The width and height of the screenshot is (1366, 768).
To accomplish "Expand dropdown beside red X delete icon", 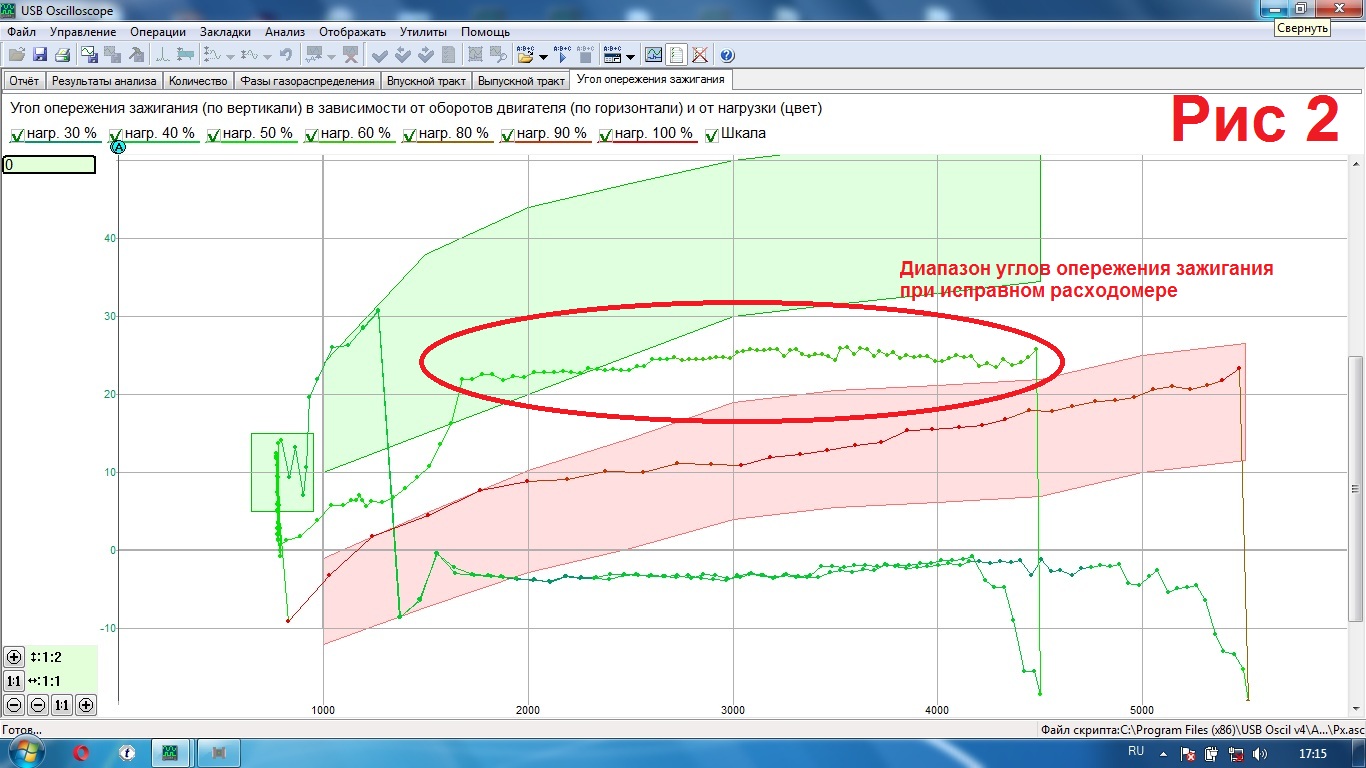I will [x=331, y=56].
